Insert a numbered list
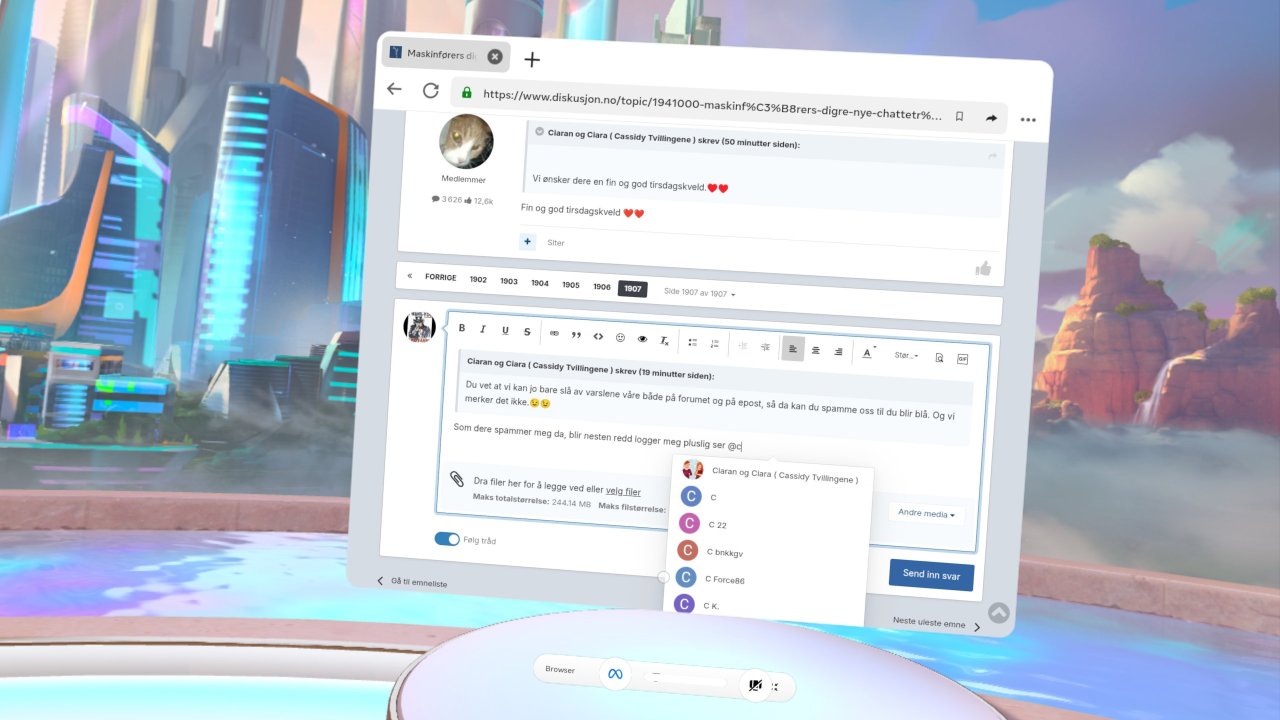Image resolution: width=1280 pixels, height=720 pixels. point(715,344)
